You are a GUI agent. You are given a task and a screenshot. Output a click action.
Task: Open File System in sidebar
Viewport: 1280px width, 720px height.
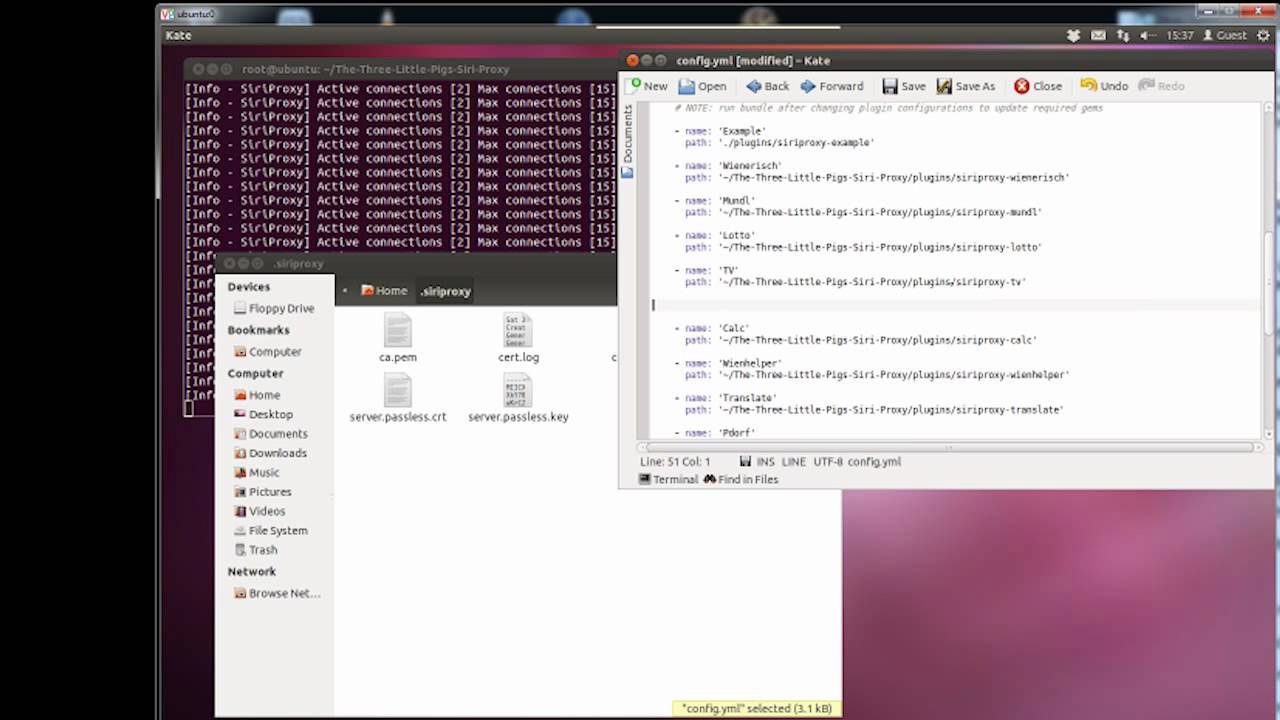tap(271, 531)
